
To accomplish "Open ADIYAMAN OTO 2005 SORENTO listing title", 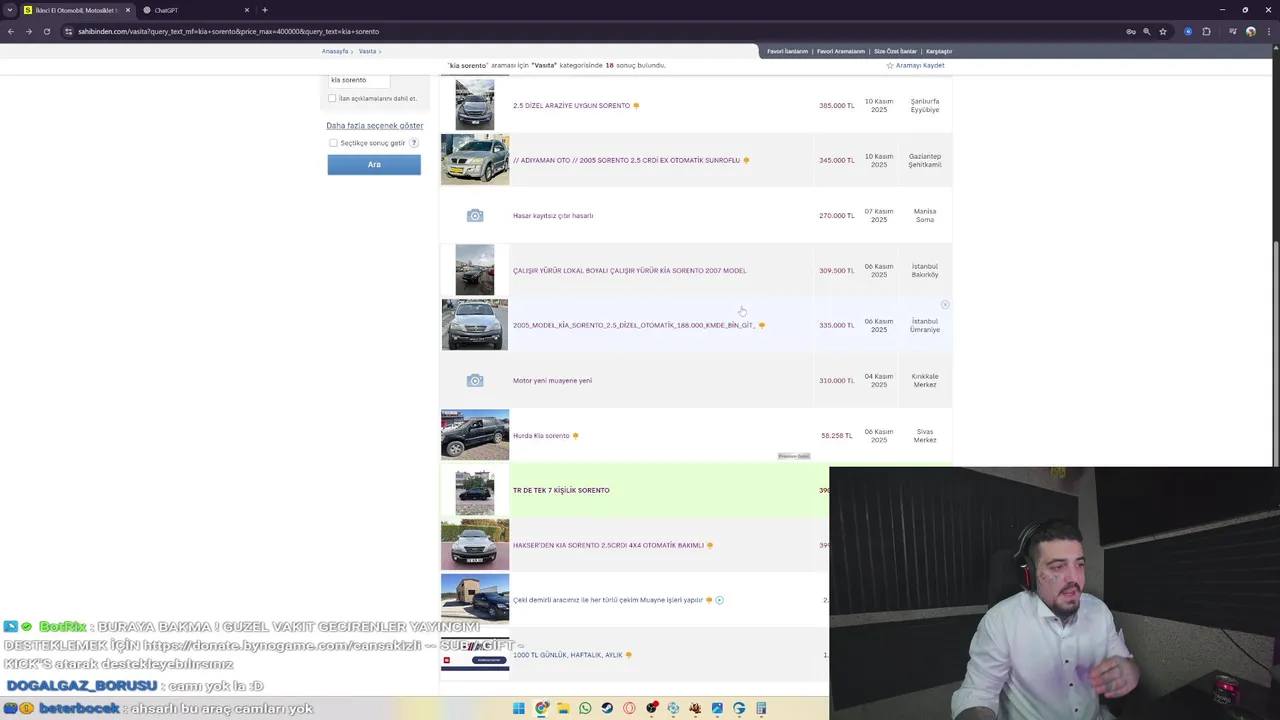I will tap(626, 160).
